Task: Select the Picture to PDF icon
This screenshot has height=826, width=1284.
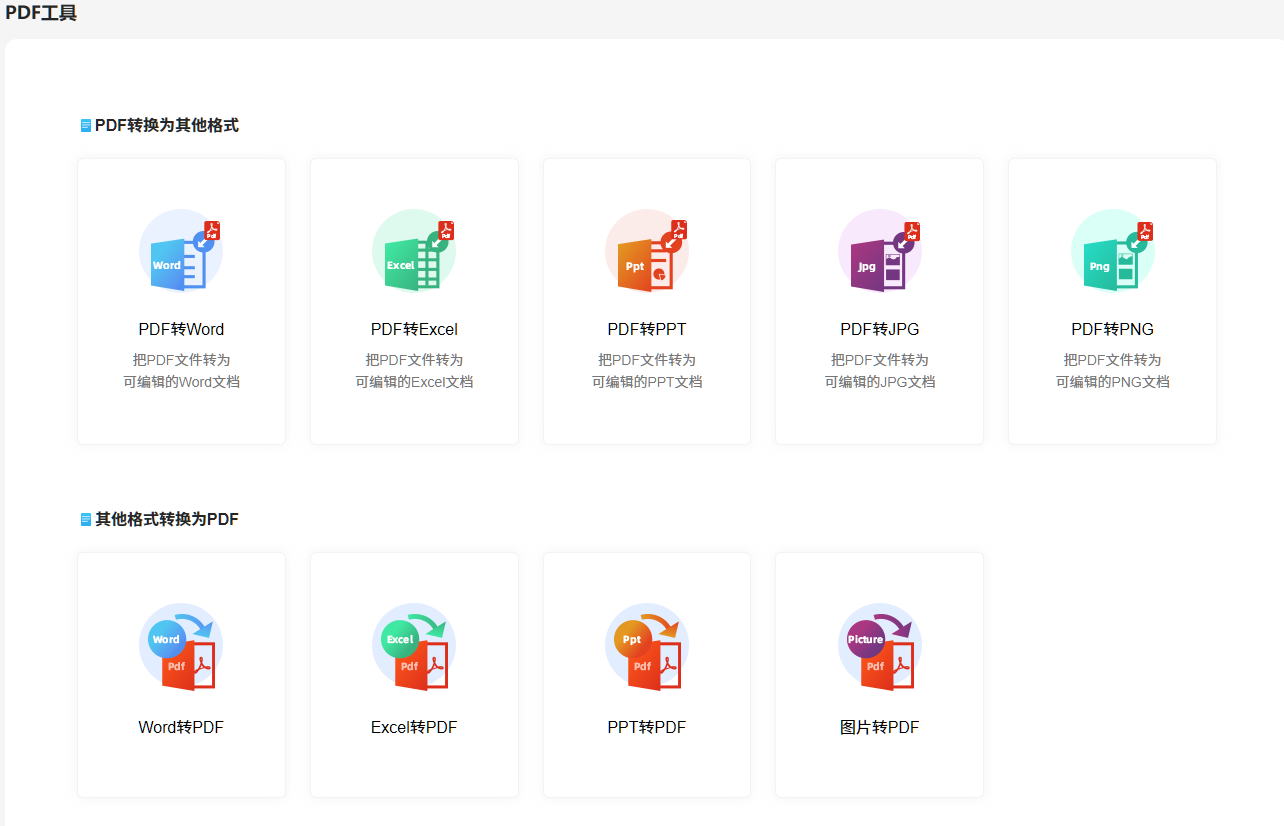Action: 879,648
